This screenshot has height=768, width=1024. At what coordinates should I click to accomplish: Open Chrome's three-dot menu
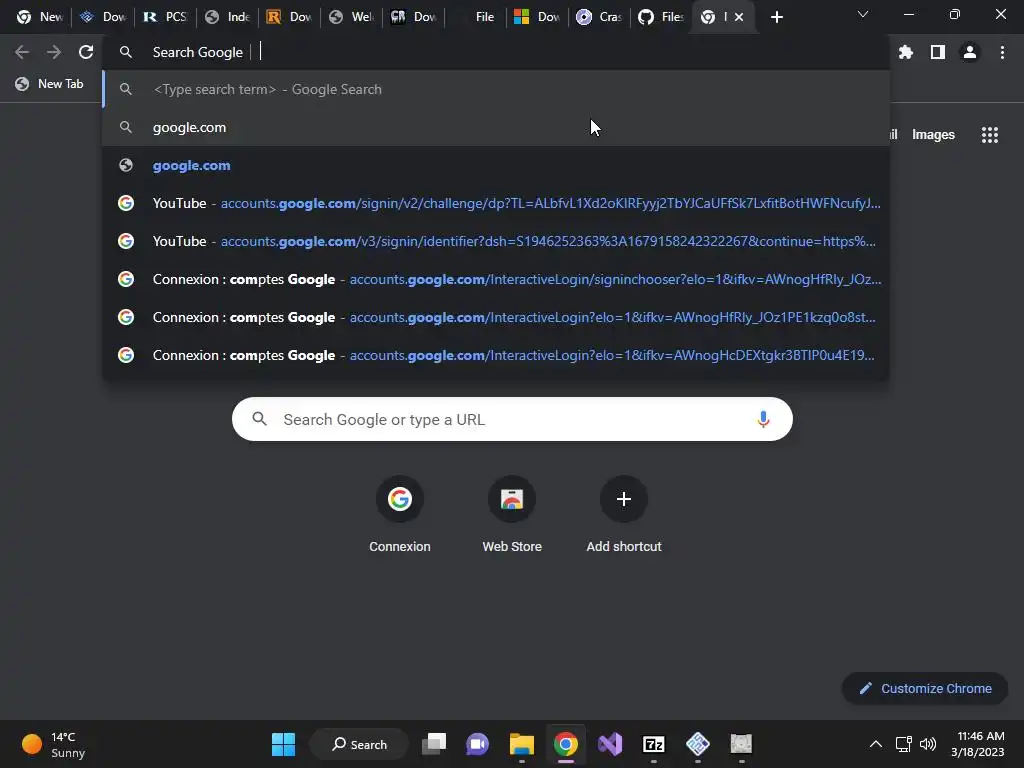tap(1002, 52)
